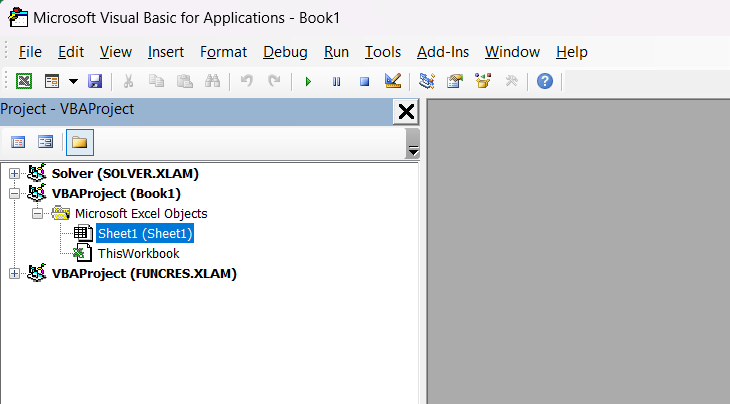Select Microsoft Excel Objects folder
This screenshot has width=730, height=404.
pyautogui.click(x=141, y=214)
